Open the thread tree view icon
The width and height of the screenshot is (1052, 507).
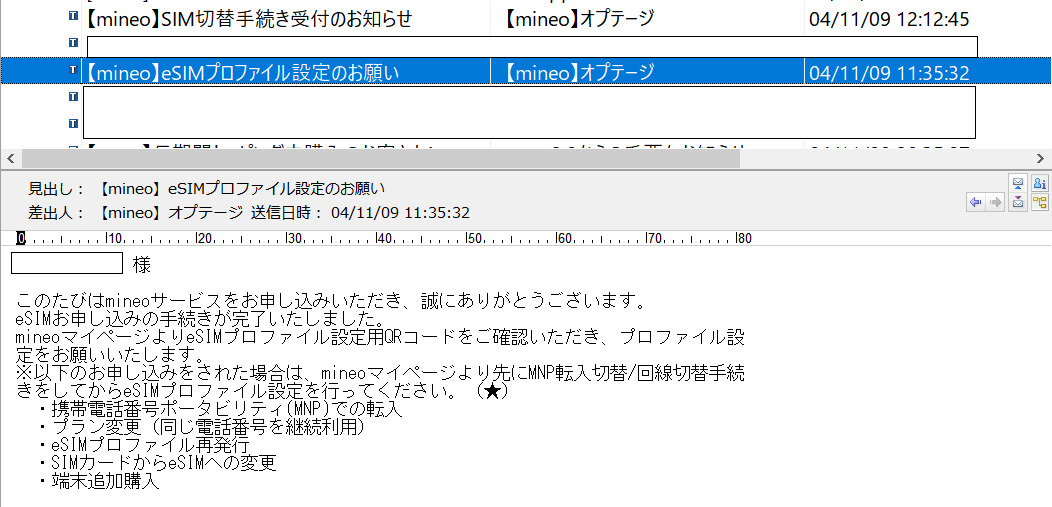tap(1040, 202)
